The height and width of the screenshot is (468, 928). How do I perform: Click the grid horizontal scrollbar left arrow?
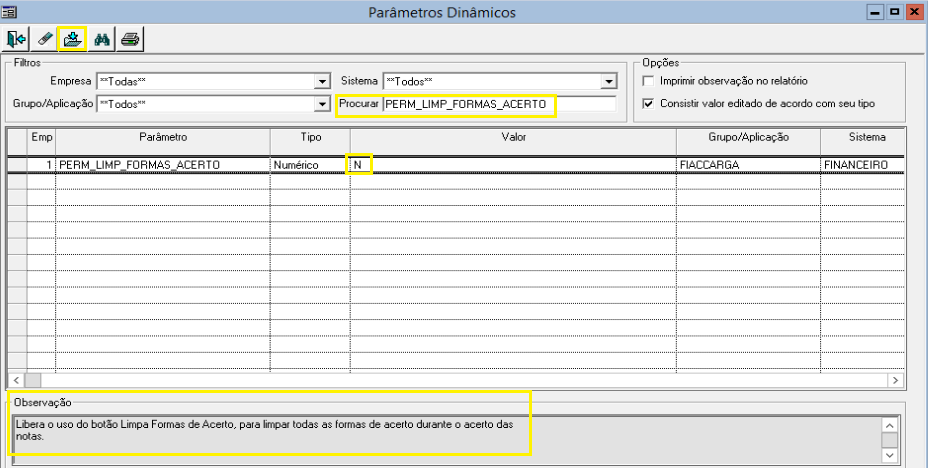click(16, 380)
